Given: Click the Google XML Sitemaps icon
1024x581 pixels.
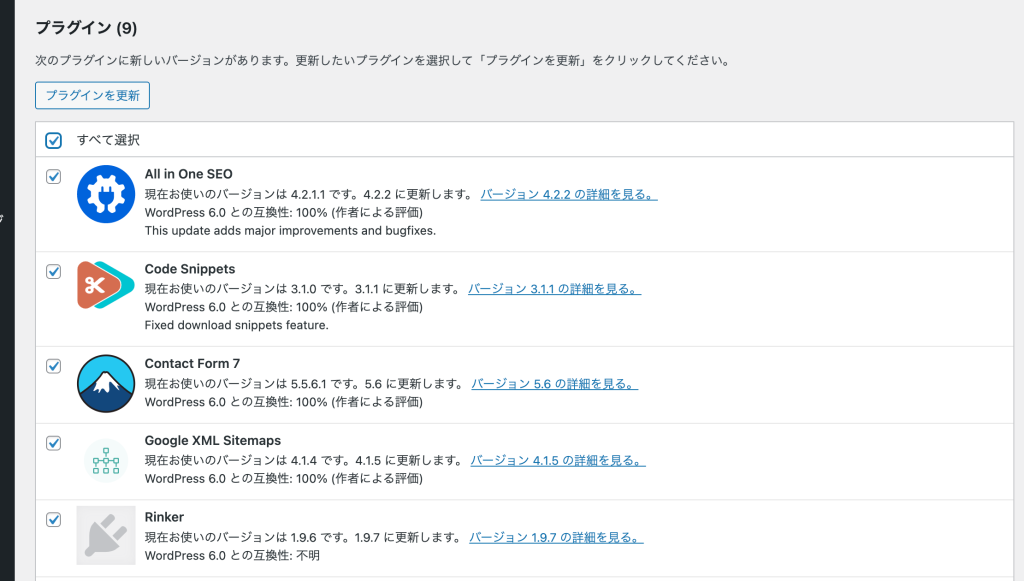Looking at the screenshot, I should point(106,460).
